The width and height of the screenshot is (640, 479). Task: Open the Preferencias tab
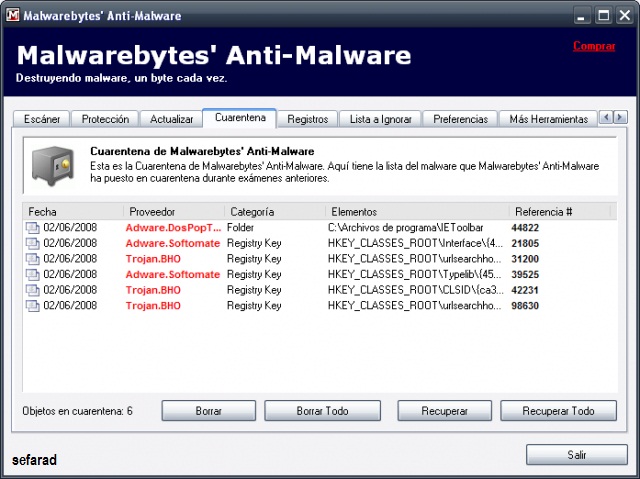coord(460,119)
